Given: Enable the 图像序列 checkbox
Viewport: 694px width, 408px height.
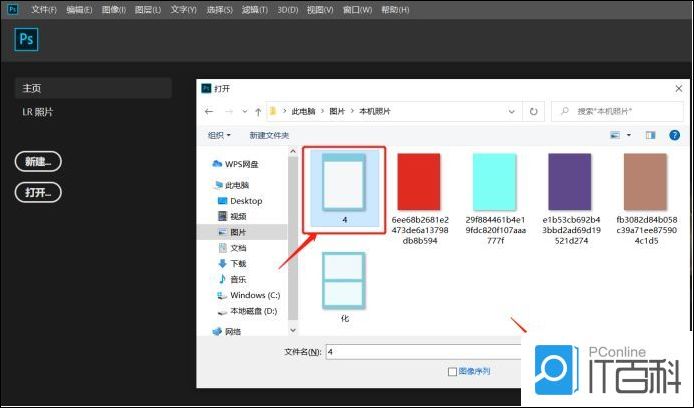Looking at the screenshot, I should [453, 372].
